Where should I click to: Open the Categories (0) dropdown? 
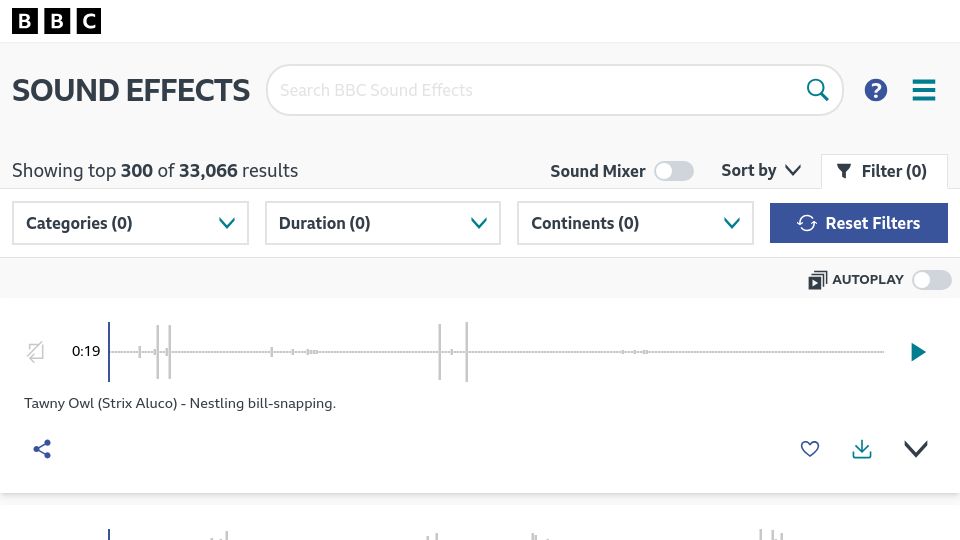pos(130,223)
